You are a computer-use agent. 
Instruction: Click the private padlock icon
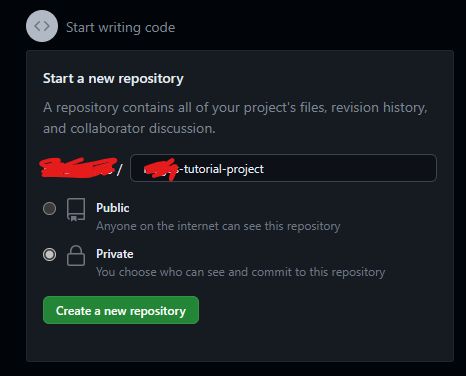[76, 256]
